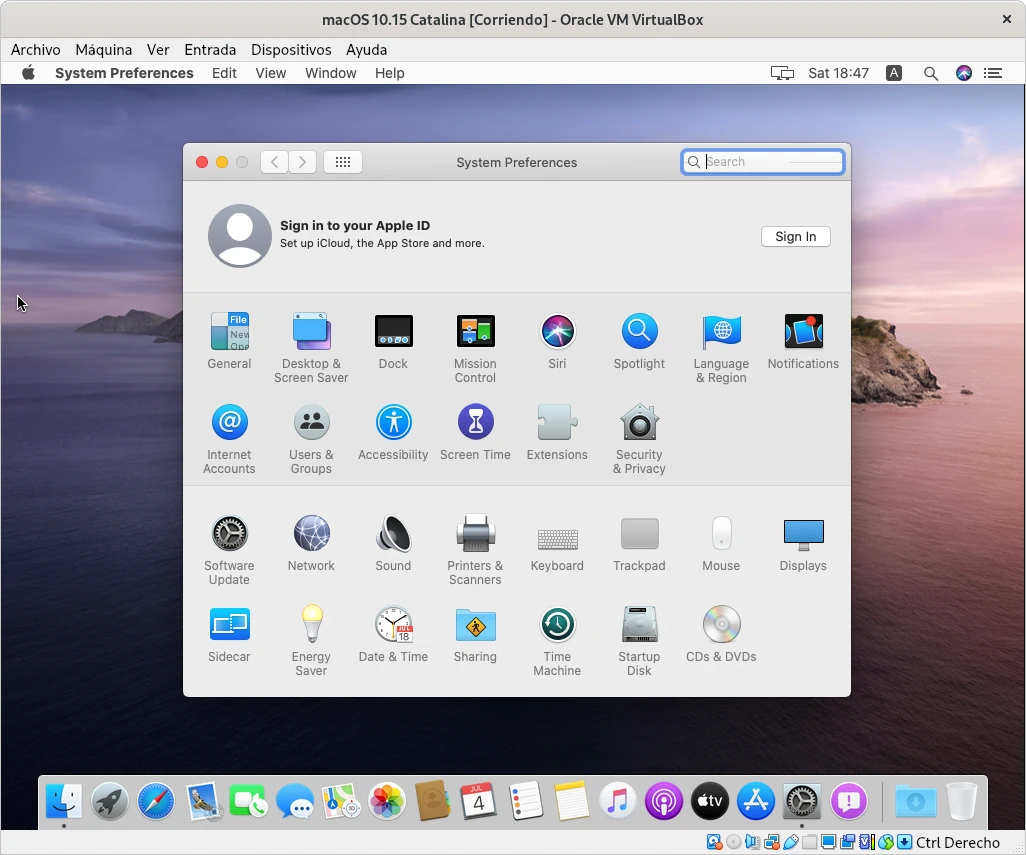This screenshot has width=1026, height=855.
Task: Open the Displays preference pane
Action: [x=803, y=535]
